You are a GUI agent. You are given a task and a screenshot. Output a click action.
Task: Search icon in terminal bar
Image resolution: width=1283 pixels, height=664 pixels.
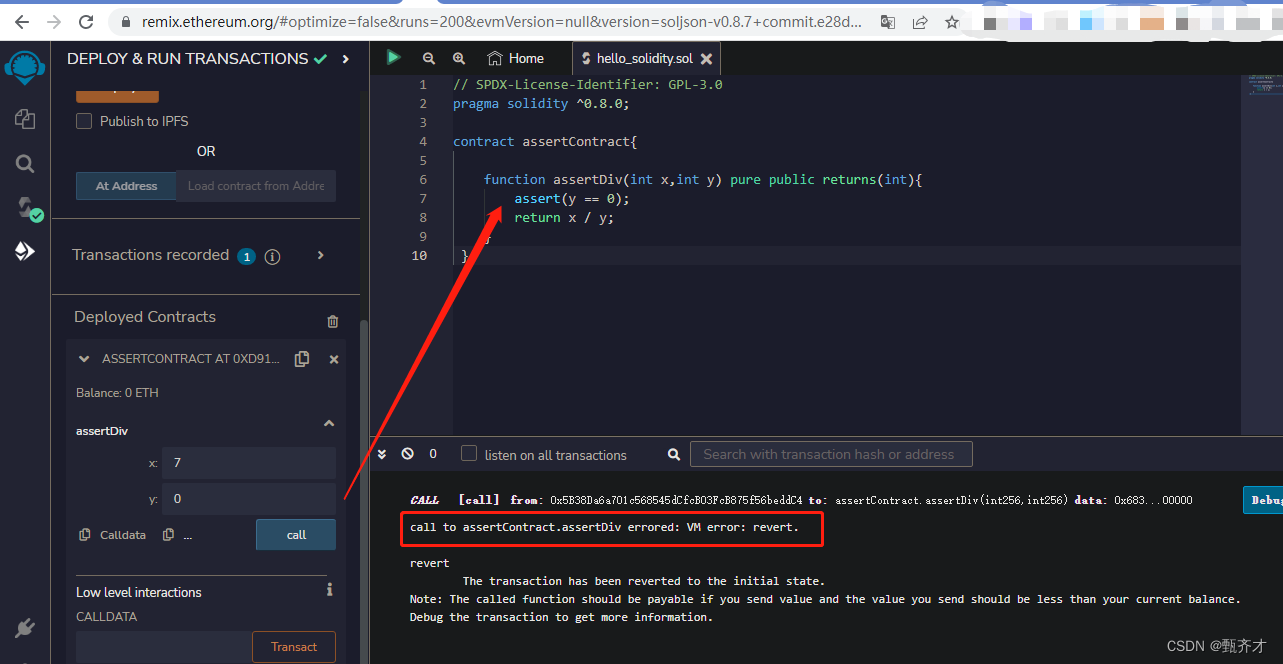pyautogui.click(x=674, y=454)
